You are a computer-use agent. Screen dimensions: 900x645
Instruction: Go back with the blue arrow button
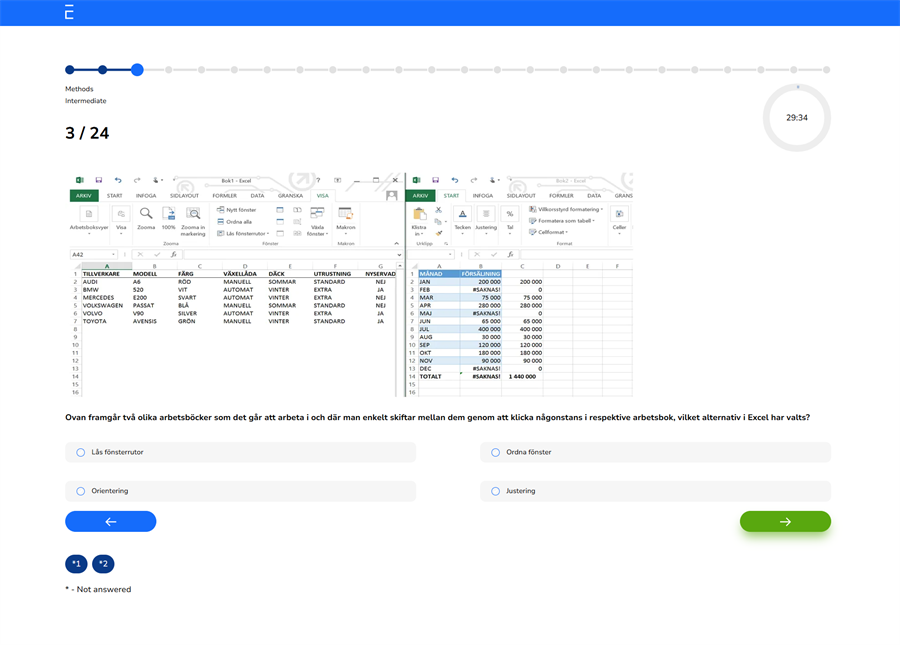[111, 521]
